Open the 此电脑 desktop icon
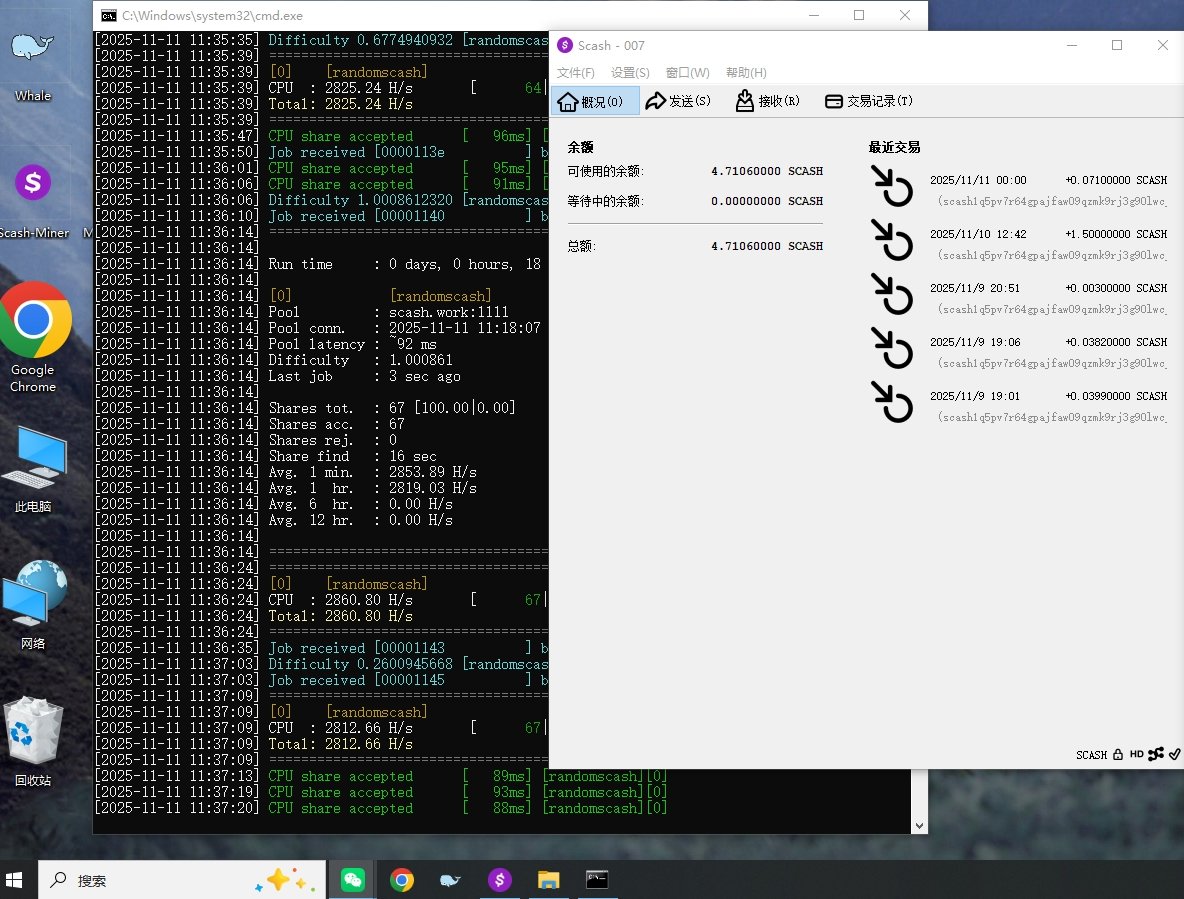Image resolution: width=1184 pixels, height=899 pixels. (x=33, y=469)
